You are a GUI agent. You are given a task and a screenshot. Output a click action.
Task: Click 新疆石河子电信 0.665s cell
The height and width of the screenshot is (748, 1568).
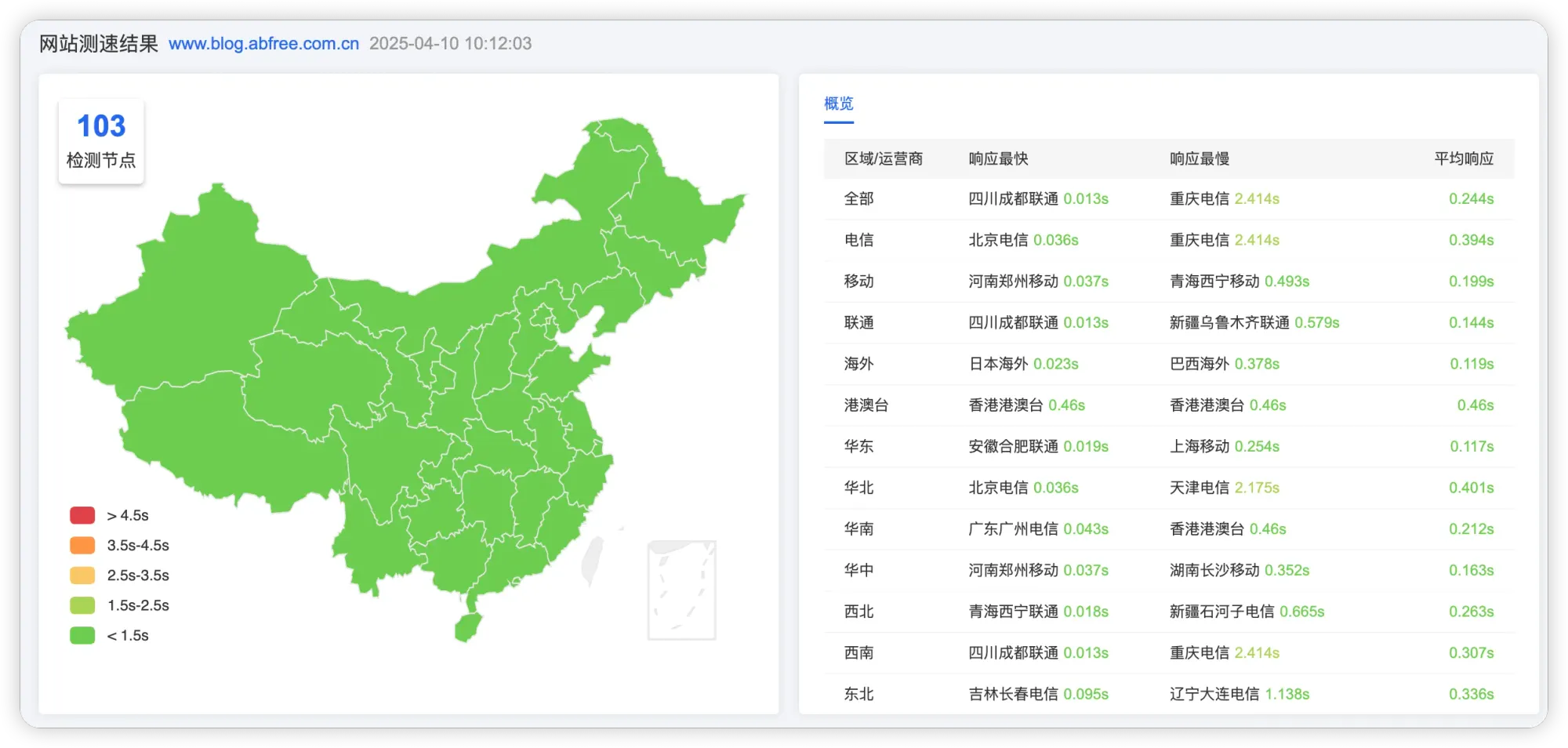(1247, 611)
